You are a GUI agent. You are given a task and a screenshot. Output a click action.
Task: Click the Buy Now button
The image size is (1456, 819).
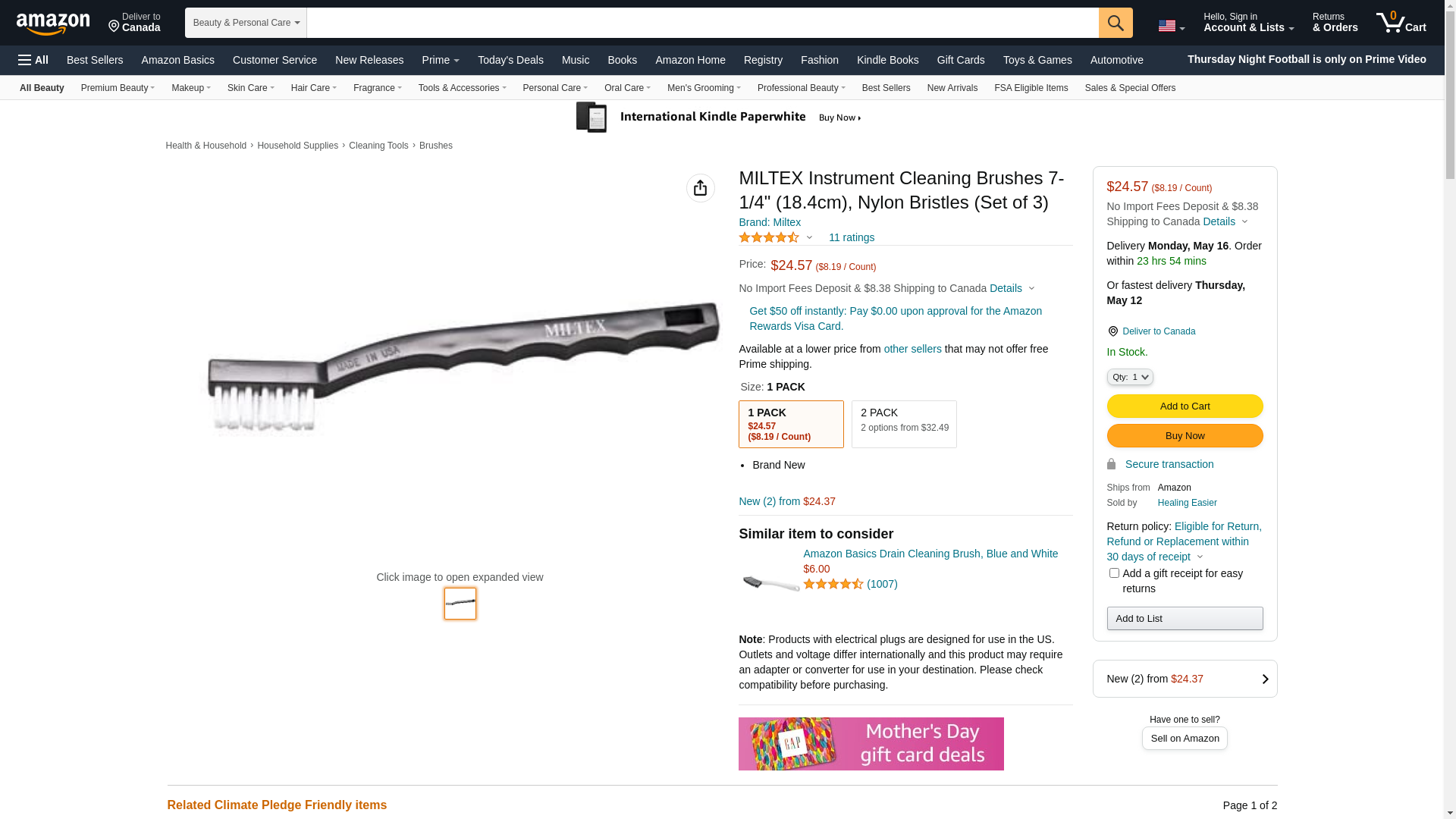coord(1185,435)
